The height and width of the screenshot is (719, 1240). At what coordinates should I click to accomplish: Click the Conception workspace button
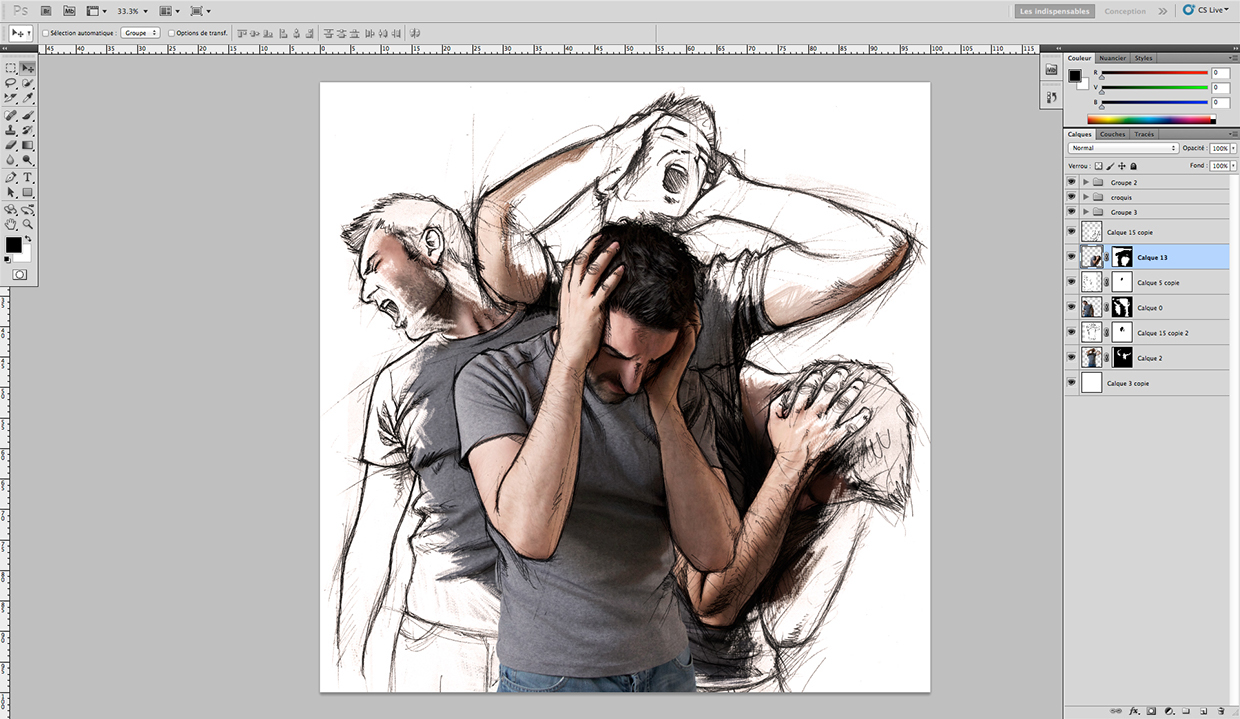1125,11
